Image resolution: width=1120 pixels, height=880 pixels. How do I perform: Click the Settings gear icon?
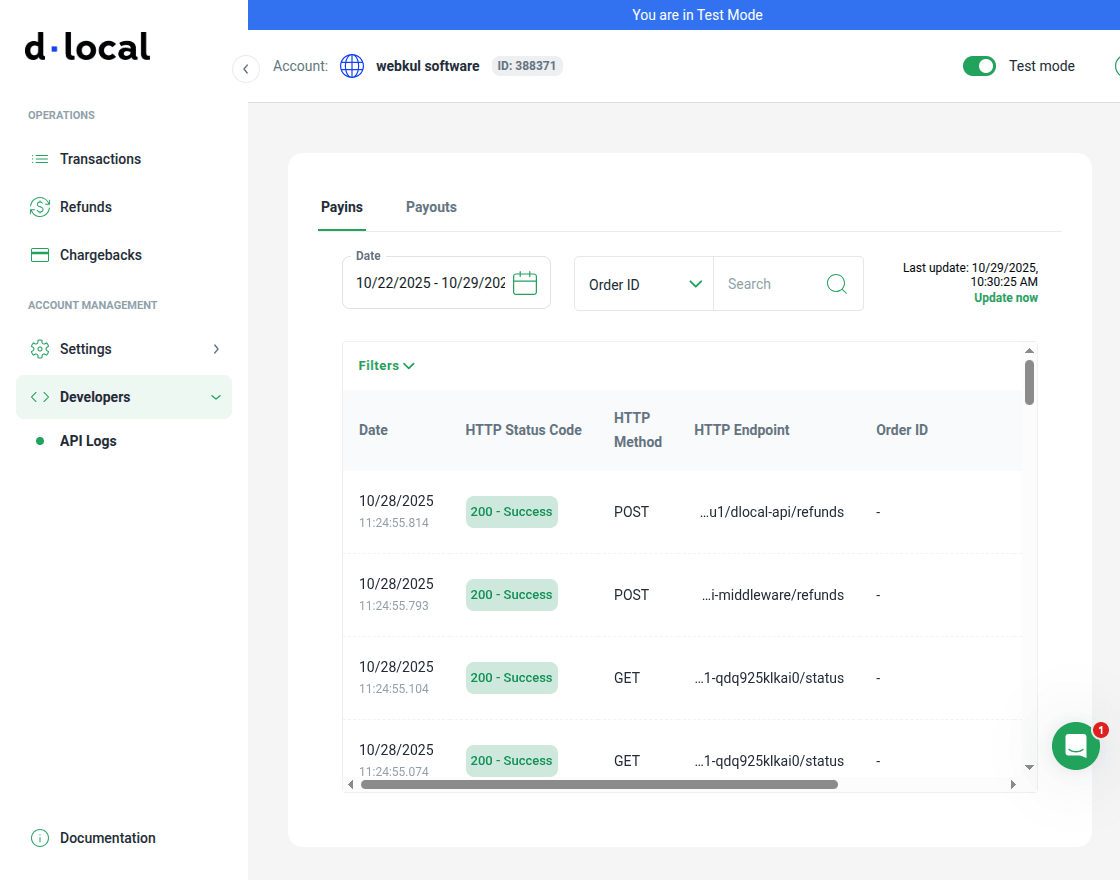coord(39,348)
